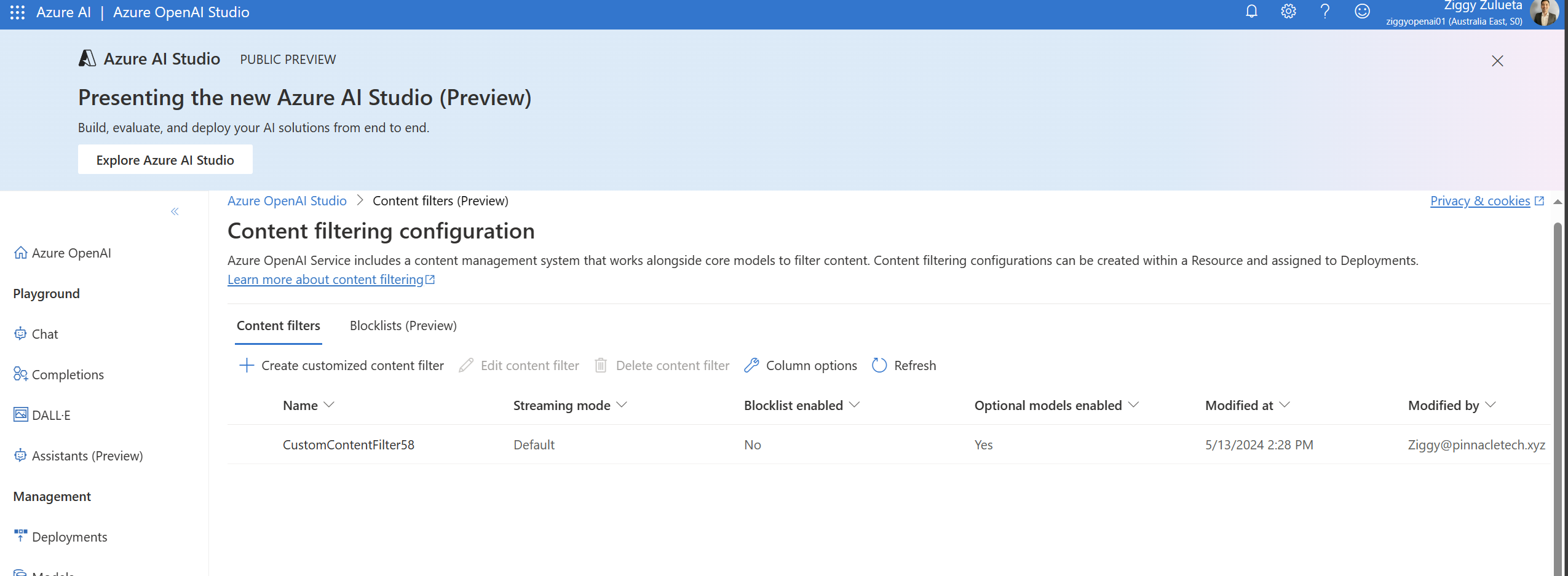Open the Azure app launcher grid
The width and height of the screenshot is (1568, 576).
tap(17, 12)
